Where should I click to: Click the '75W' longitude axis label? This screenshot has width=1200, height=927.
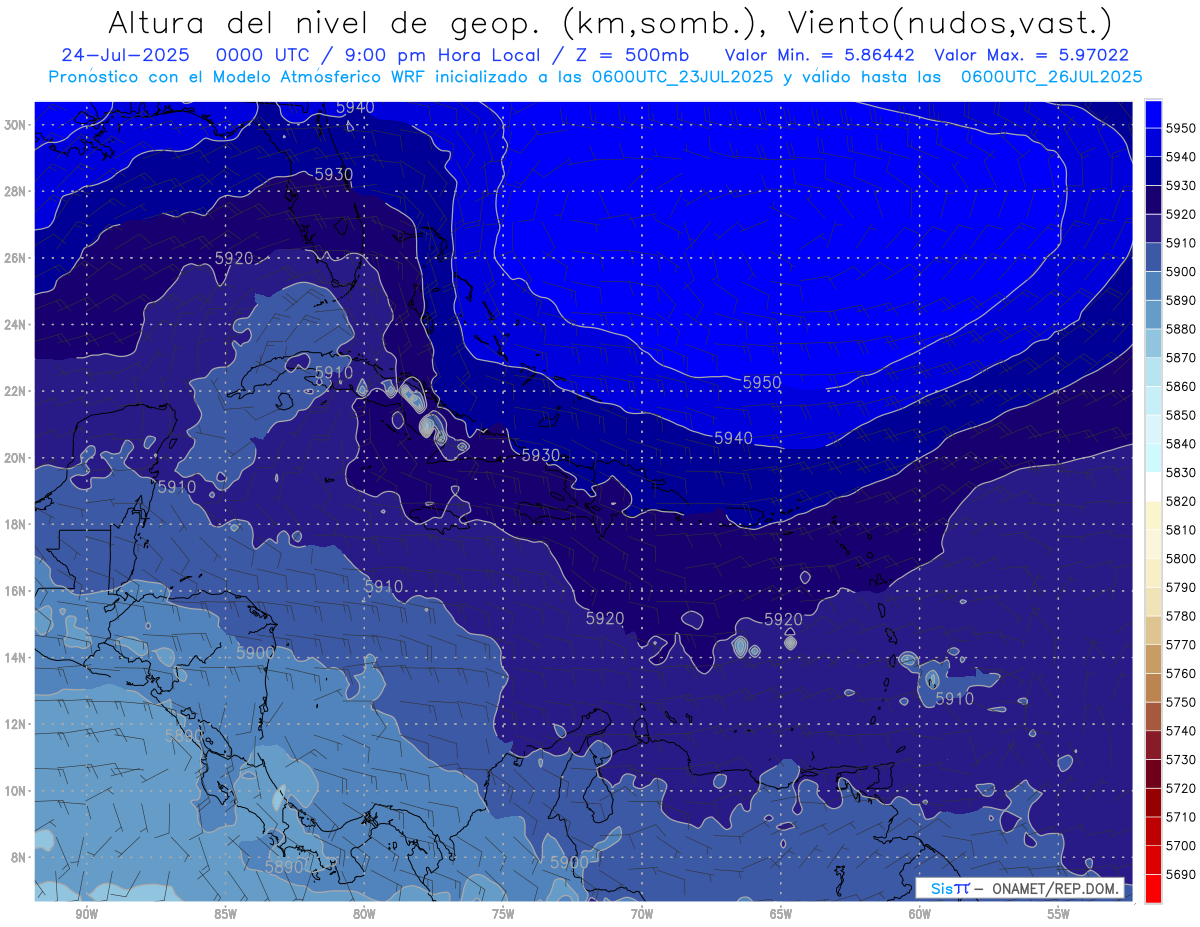[503, 914]
